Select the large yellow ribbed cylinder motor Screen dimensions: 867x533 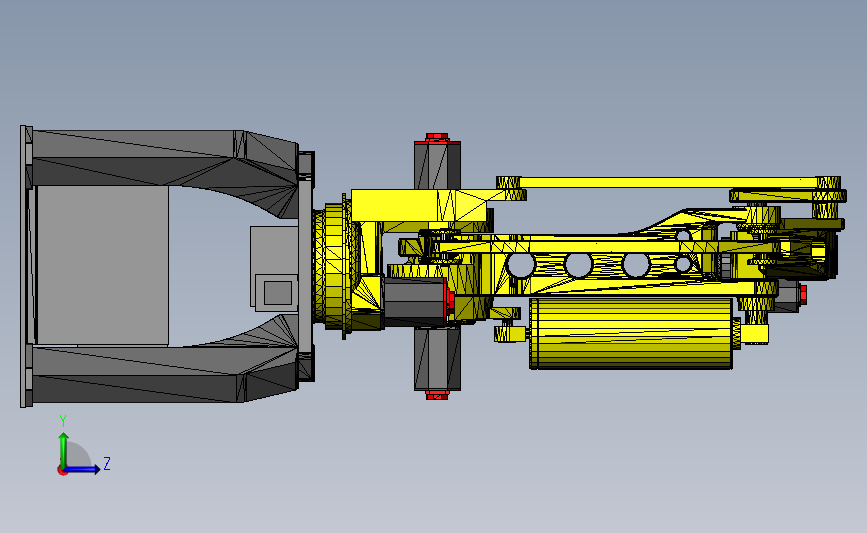(631, 333)
